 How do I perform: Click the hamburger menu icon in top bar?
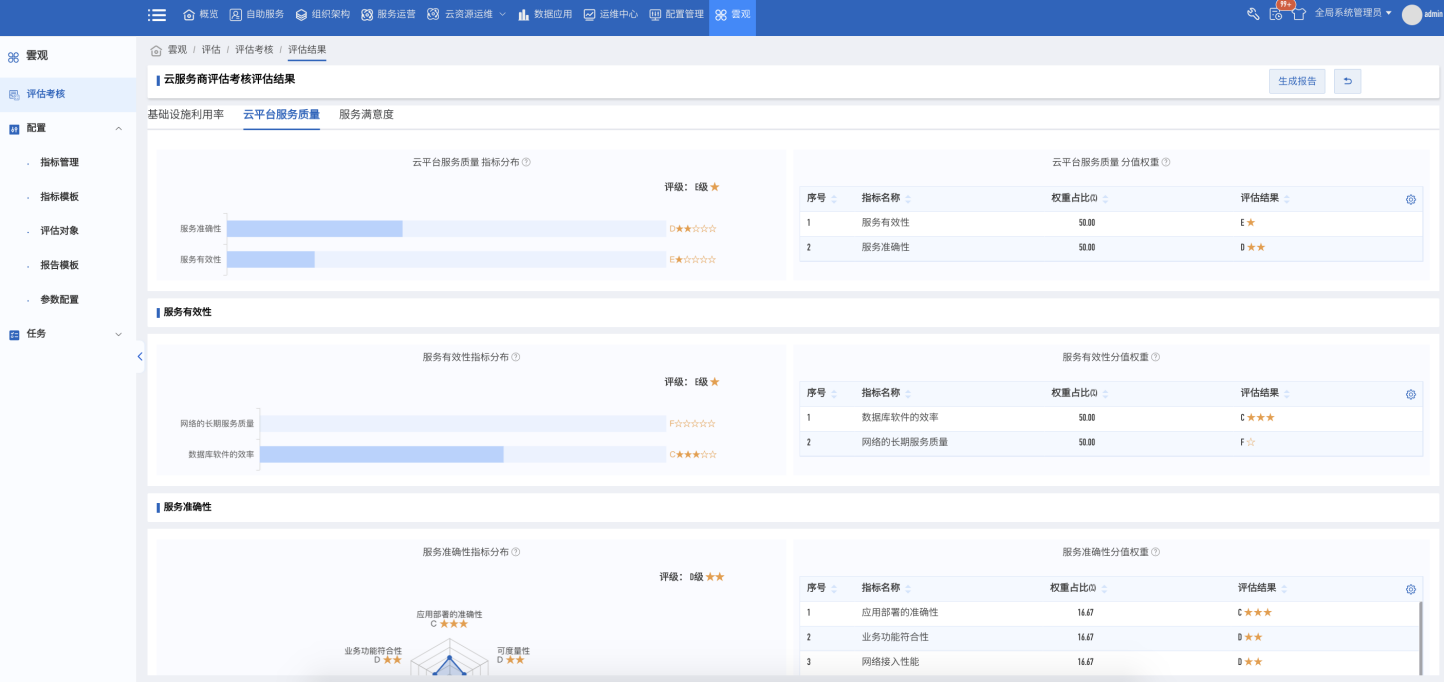point(157,14)
